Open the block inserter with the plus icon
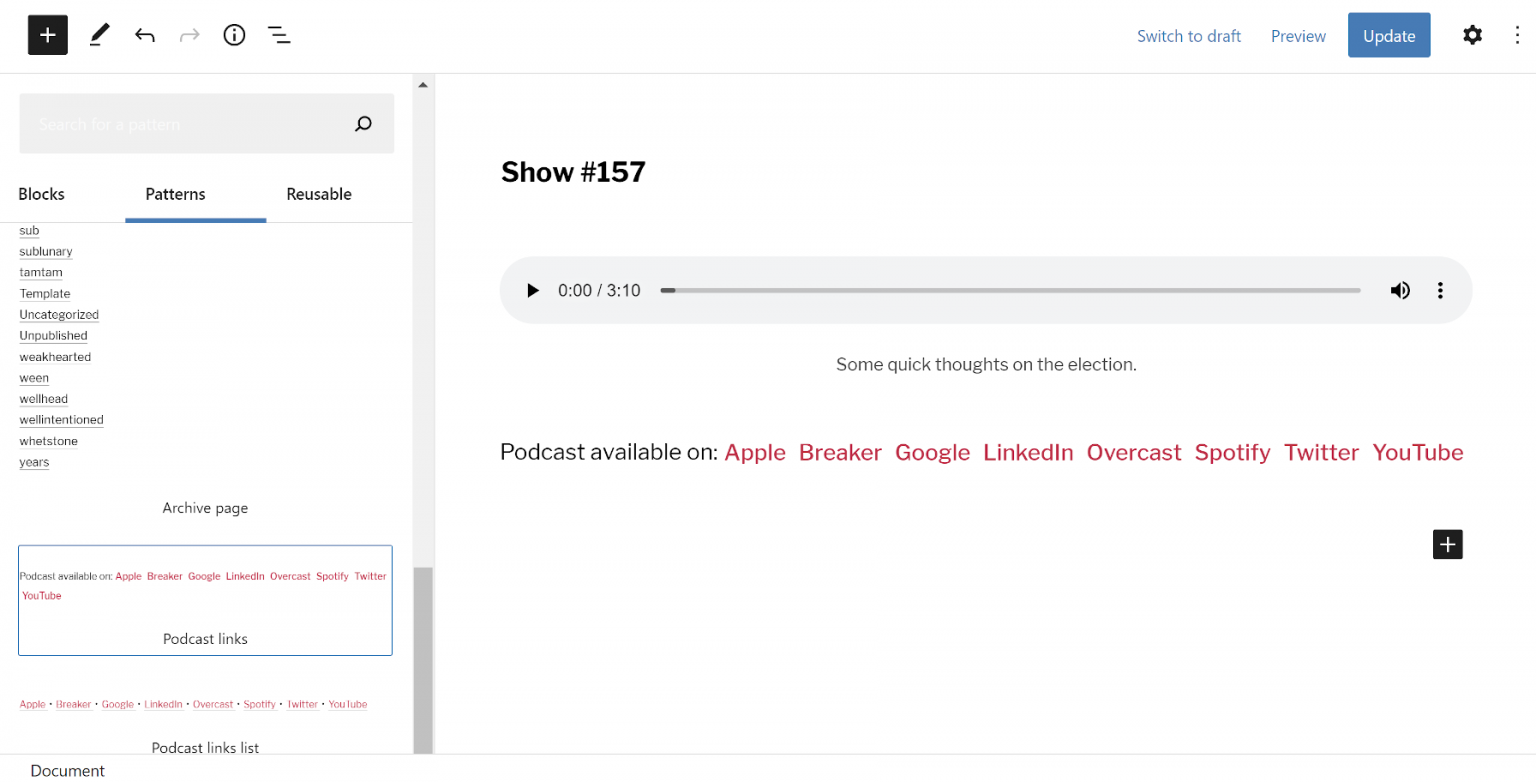 click(47, 35)
